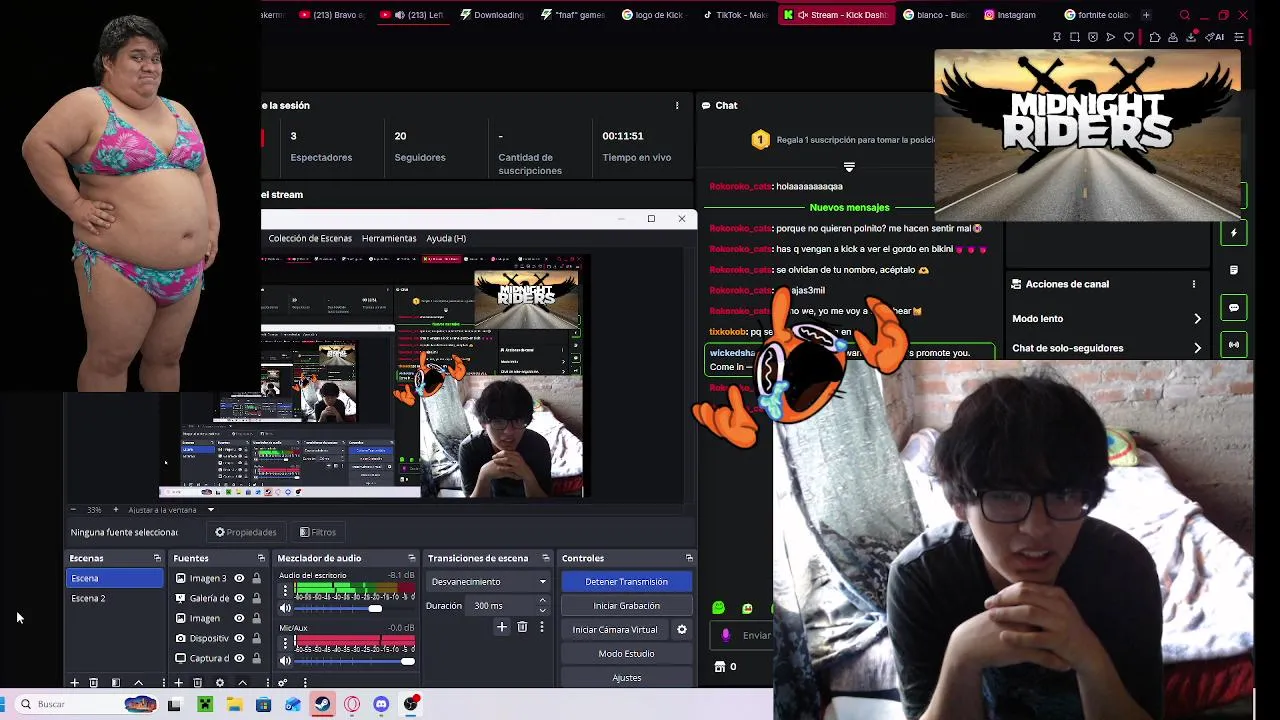Open the stream session three-dot menu
Image resolution: width=1280 pixels, height=720 pixels.
pos(677,105)
